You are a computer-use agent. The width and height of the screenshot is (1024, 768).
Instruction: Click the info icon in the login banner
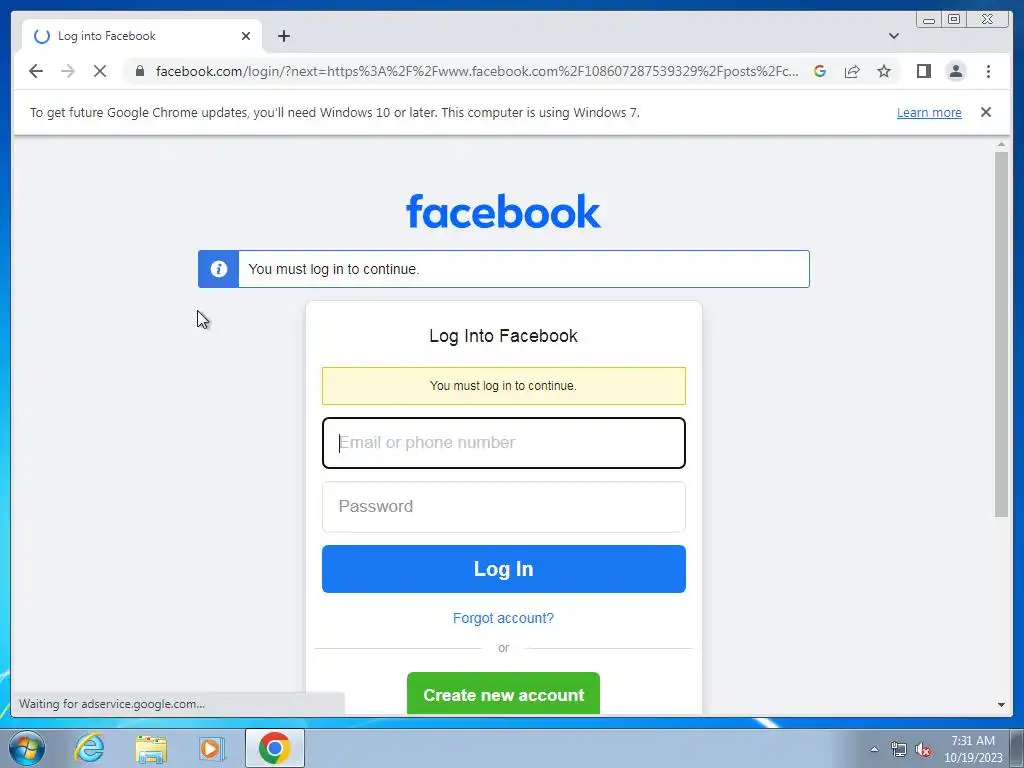tap(219, 269)
